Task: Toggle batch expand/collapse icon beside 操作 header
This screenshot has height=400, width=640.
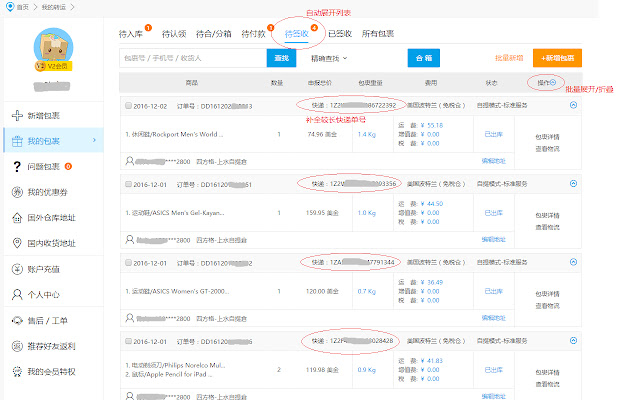Action: (x=553, y=82)
